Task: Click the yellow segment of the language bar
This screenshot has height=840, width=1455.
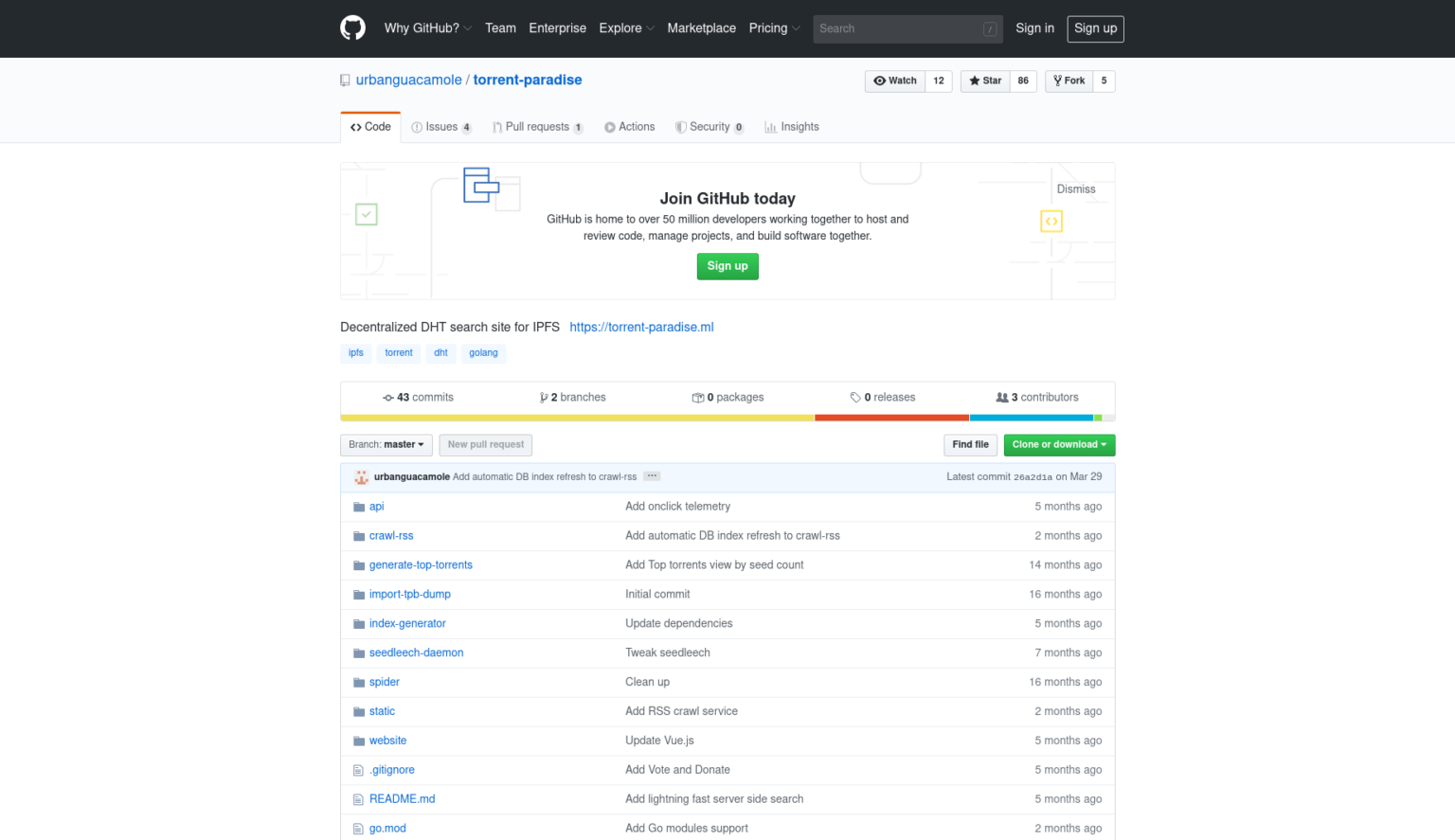Action: [568, 417]
